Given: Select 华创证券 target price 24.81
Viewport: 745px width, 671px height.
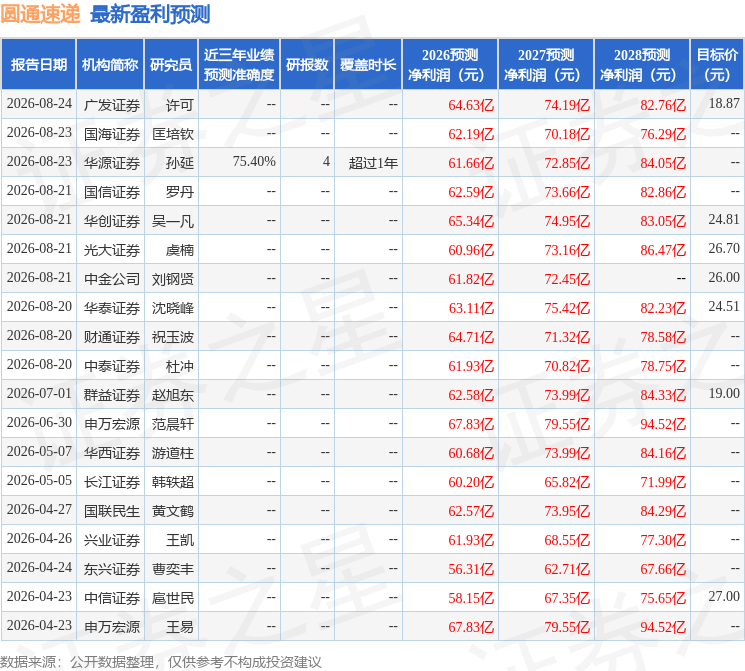Looking at the screenshot, I should [x=724, y=220].
